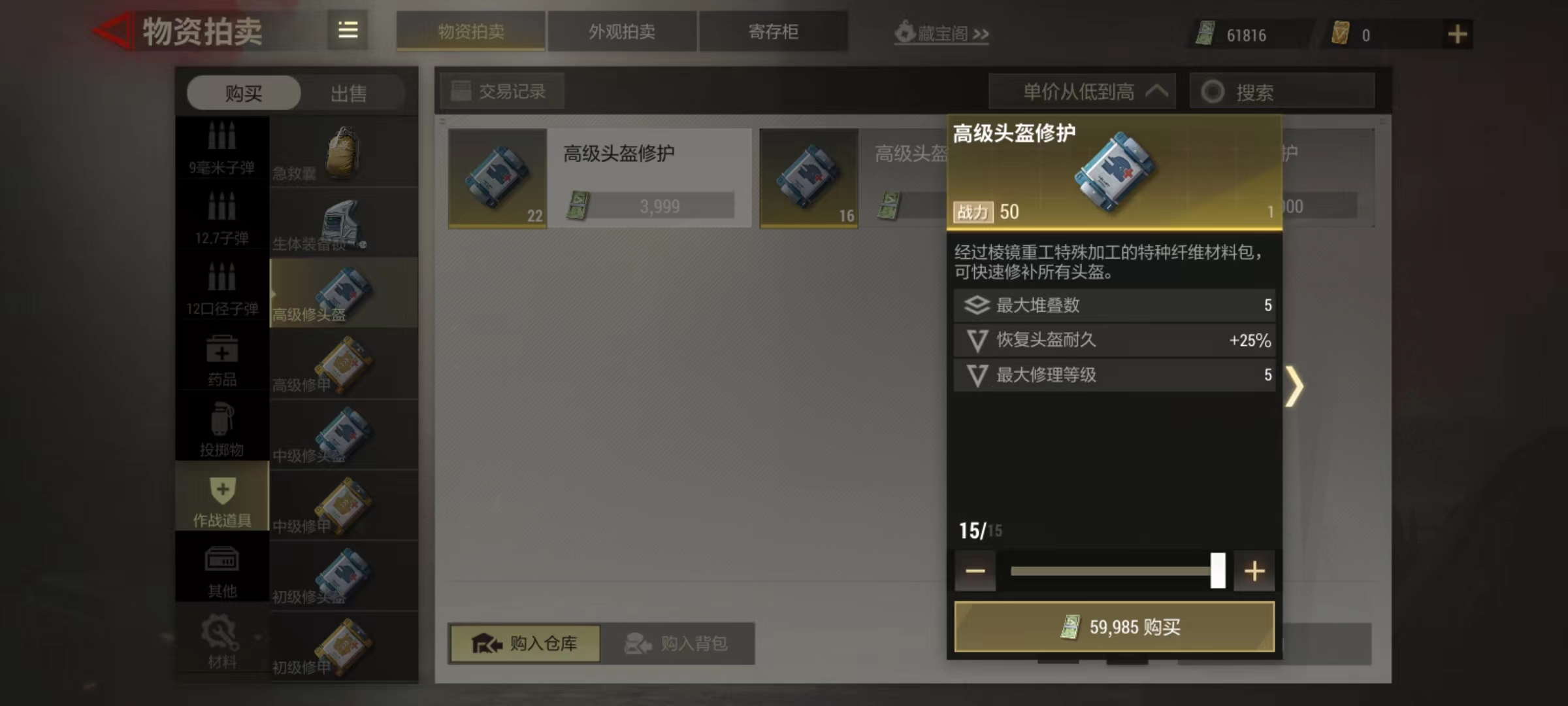Open the 藏宝阁 link

pos(941,33)
